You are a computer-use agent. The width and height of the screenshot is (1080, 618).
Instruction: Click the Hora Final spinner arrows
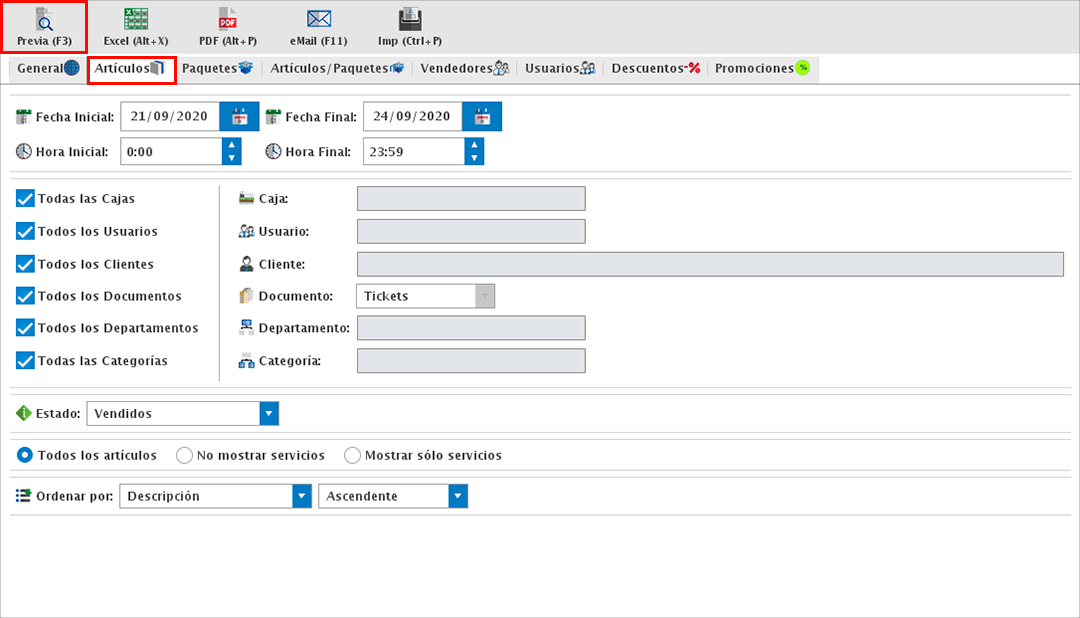tap(474, 152)
